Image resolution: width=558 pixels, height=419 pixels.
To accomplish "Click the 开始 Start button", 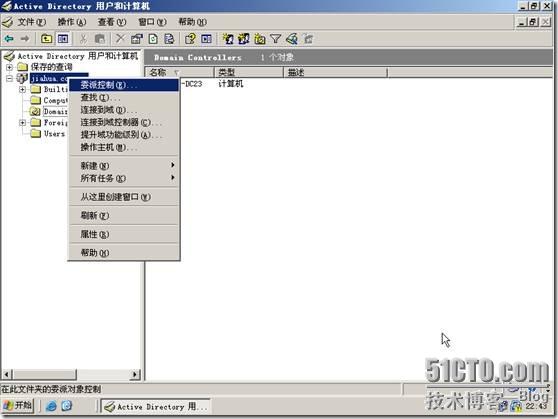I will click(x=18, y=405).
